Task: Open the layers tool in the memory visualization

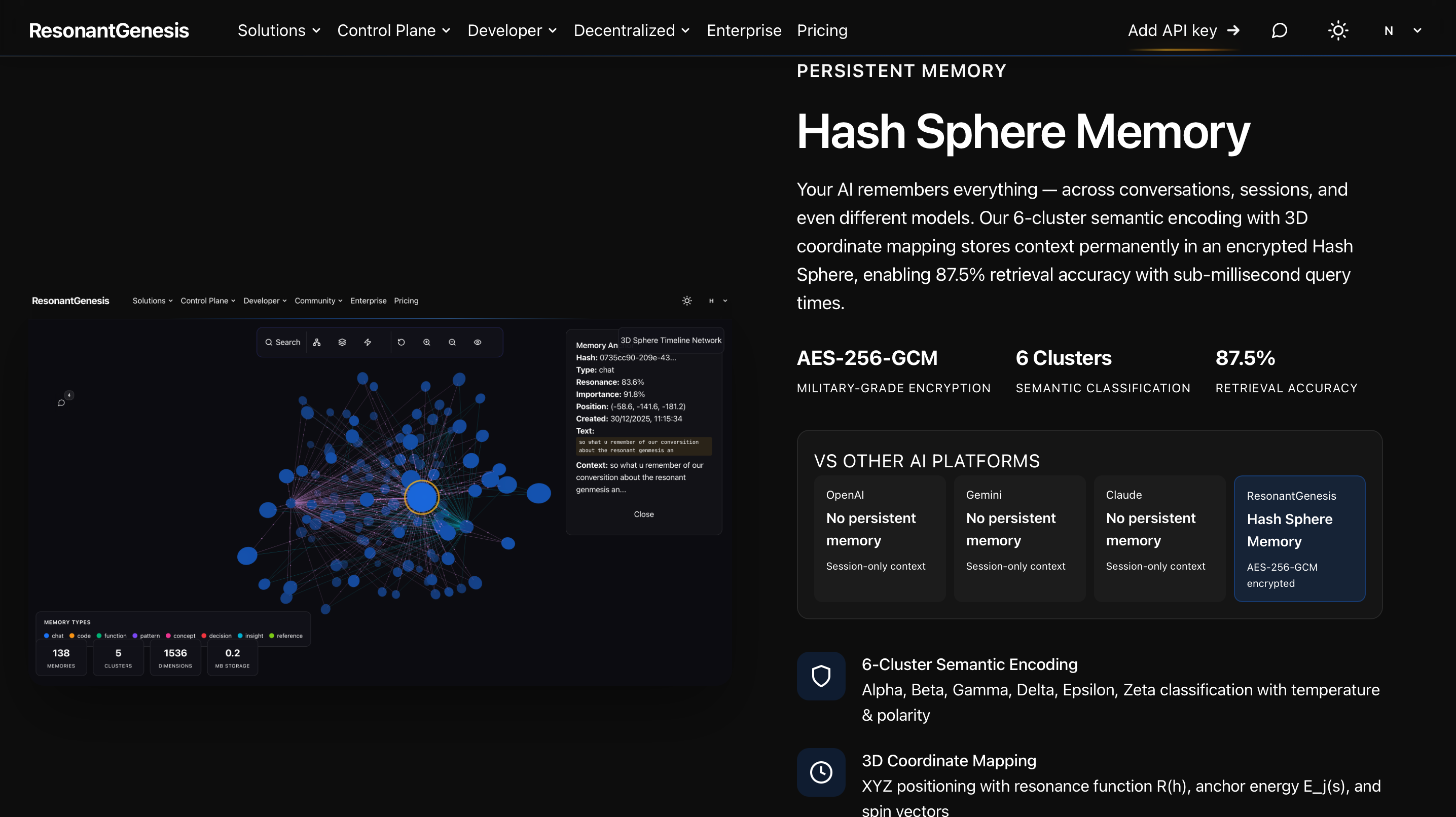Action: [342, 343]
